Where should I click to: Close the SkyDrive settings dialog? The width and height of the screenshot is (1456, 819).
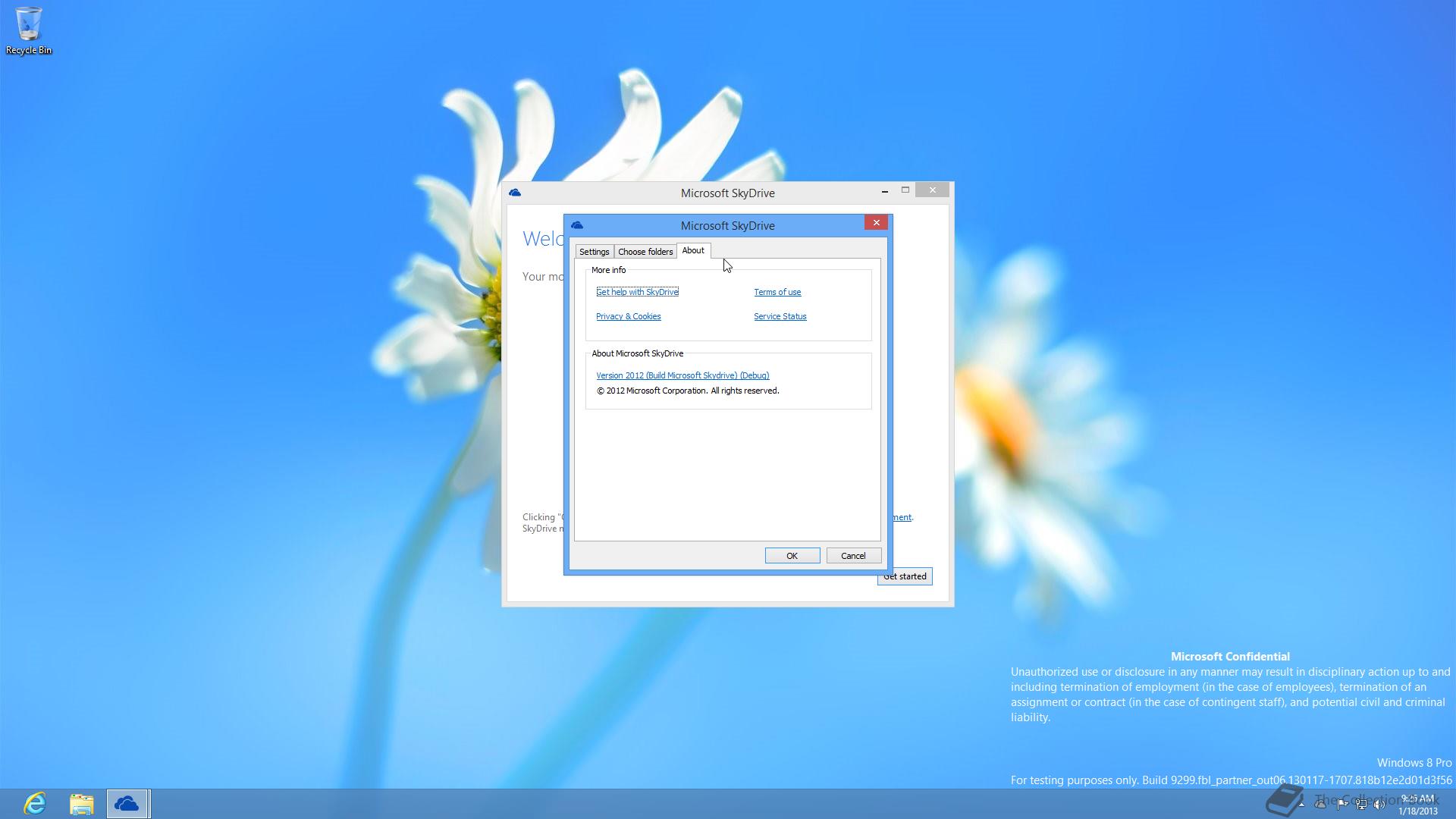pos(876,222)
